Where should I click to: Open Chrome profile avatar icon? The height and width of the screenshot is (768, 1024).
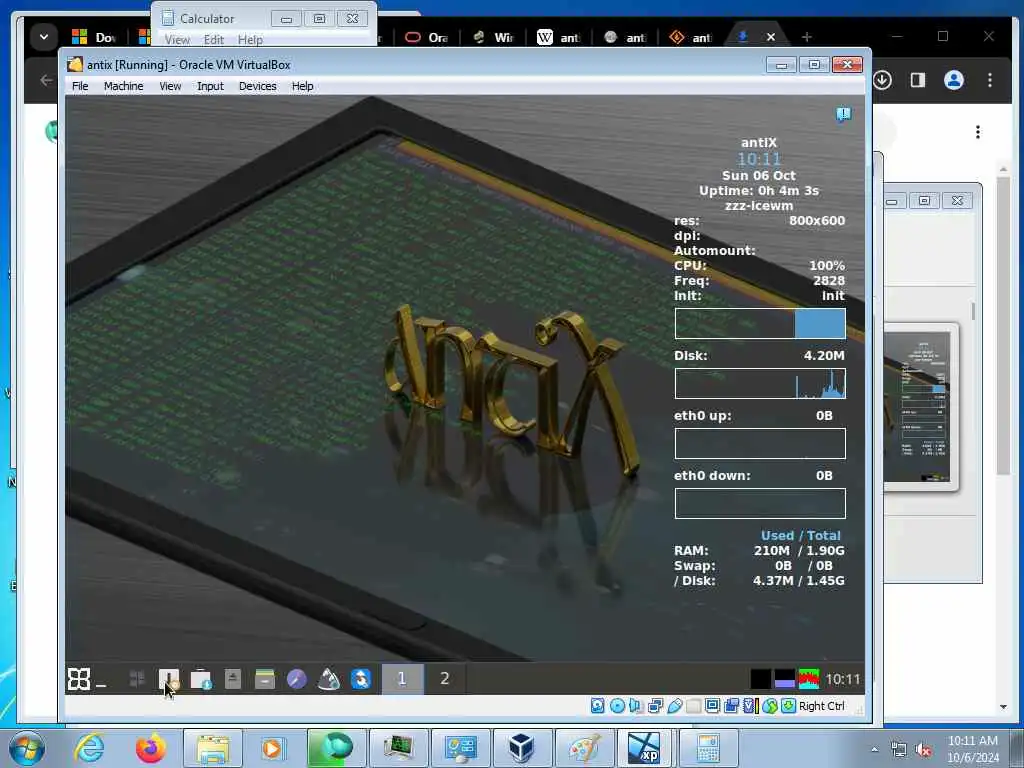(x=953, y=80)
